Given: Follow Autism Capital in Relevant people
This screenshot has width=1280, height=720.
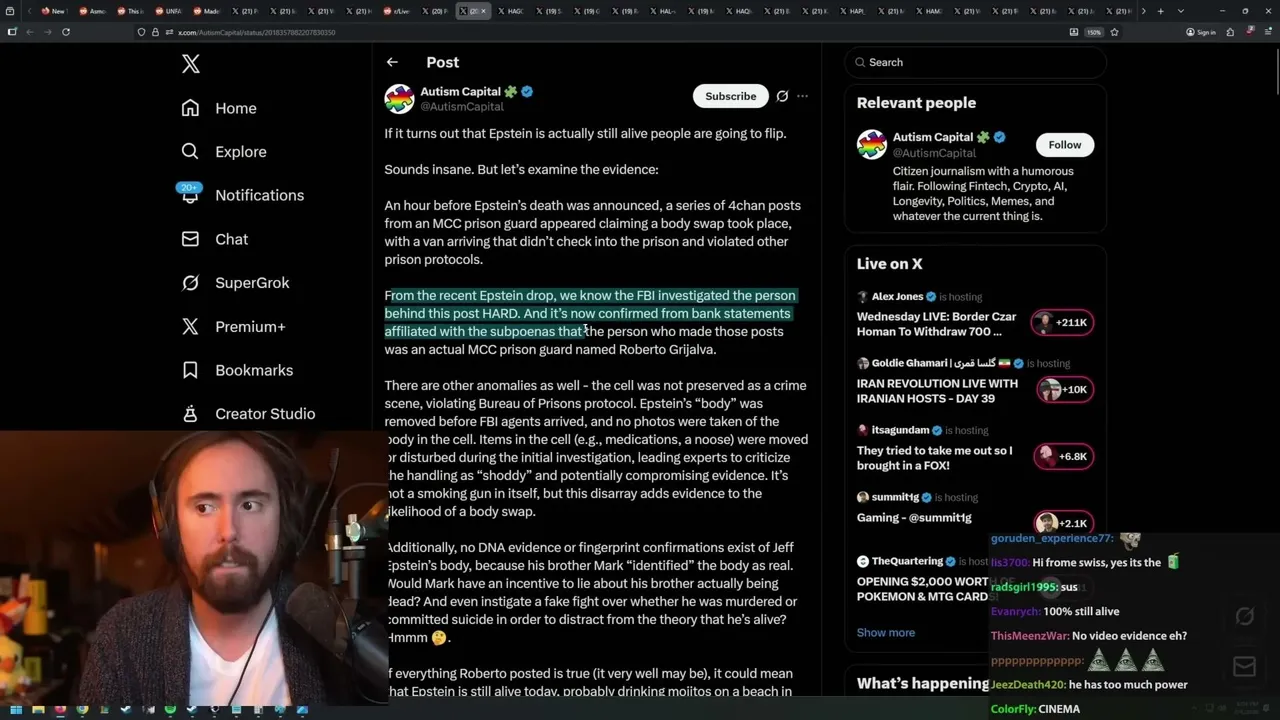Looking at the screenshot, I should 1065,145.
